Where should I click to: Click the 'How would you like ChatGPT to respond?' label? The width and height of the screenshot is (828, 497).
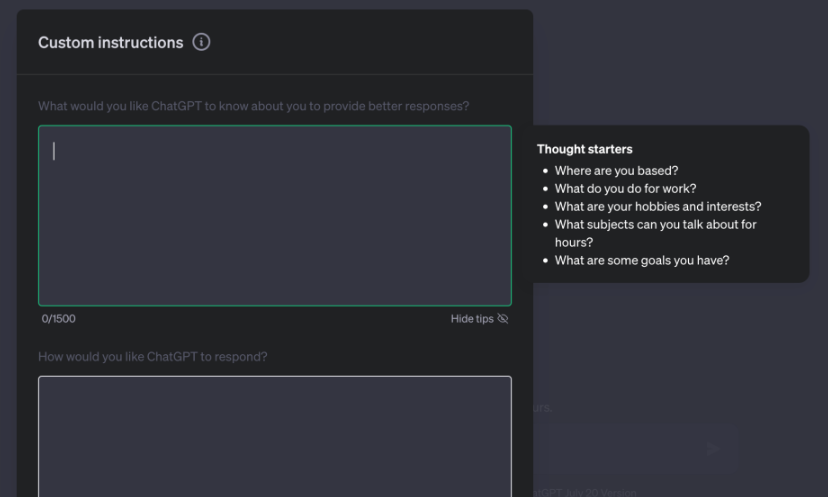tap(153, 357)
